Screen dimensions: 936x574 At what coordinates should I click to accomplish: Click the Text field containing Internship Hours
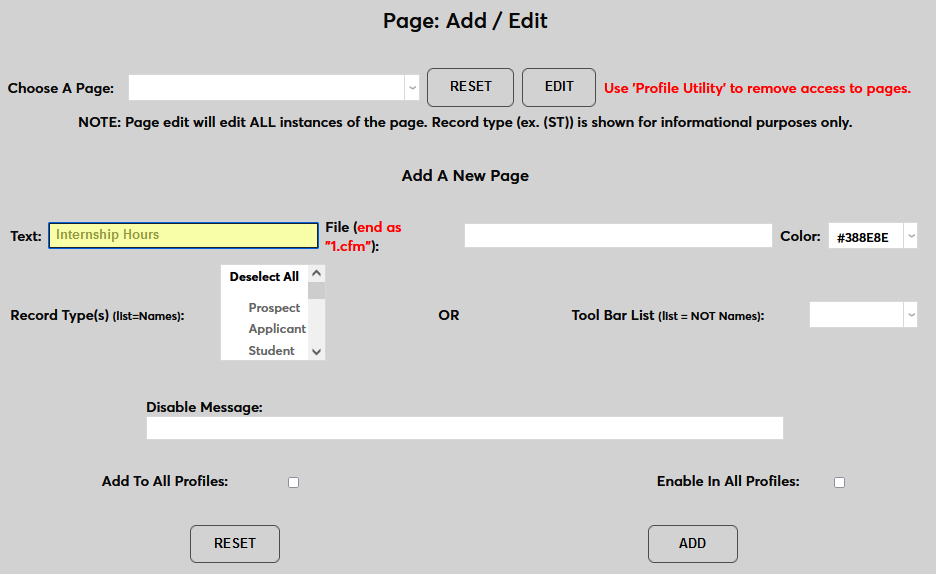183,235
